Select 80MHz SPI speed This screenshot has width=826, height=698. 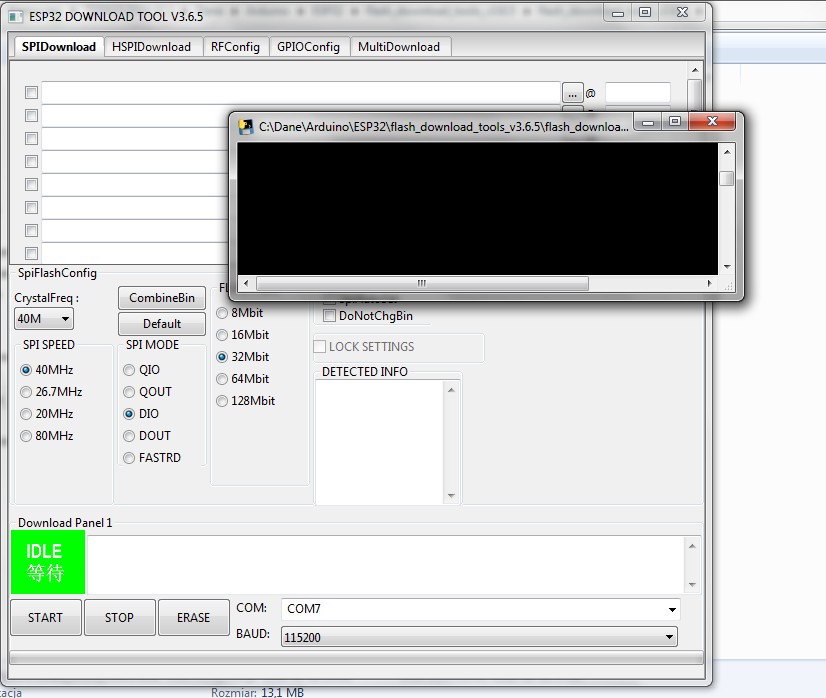[x=47, y=436]
